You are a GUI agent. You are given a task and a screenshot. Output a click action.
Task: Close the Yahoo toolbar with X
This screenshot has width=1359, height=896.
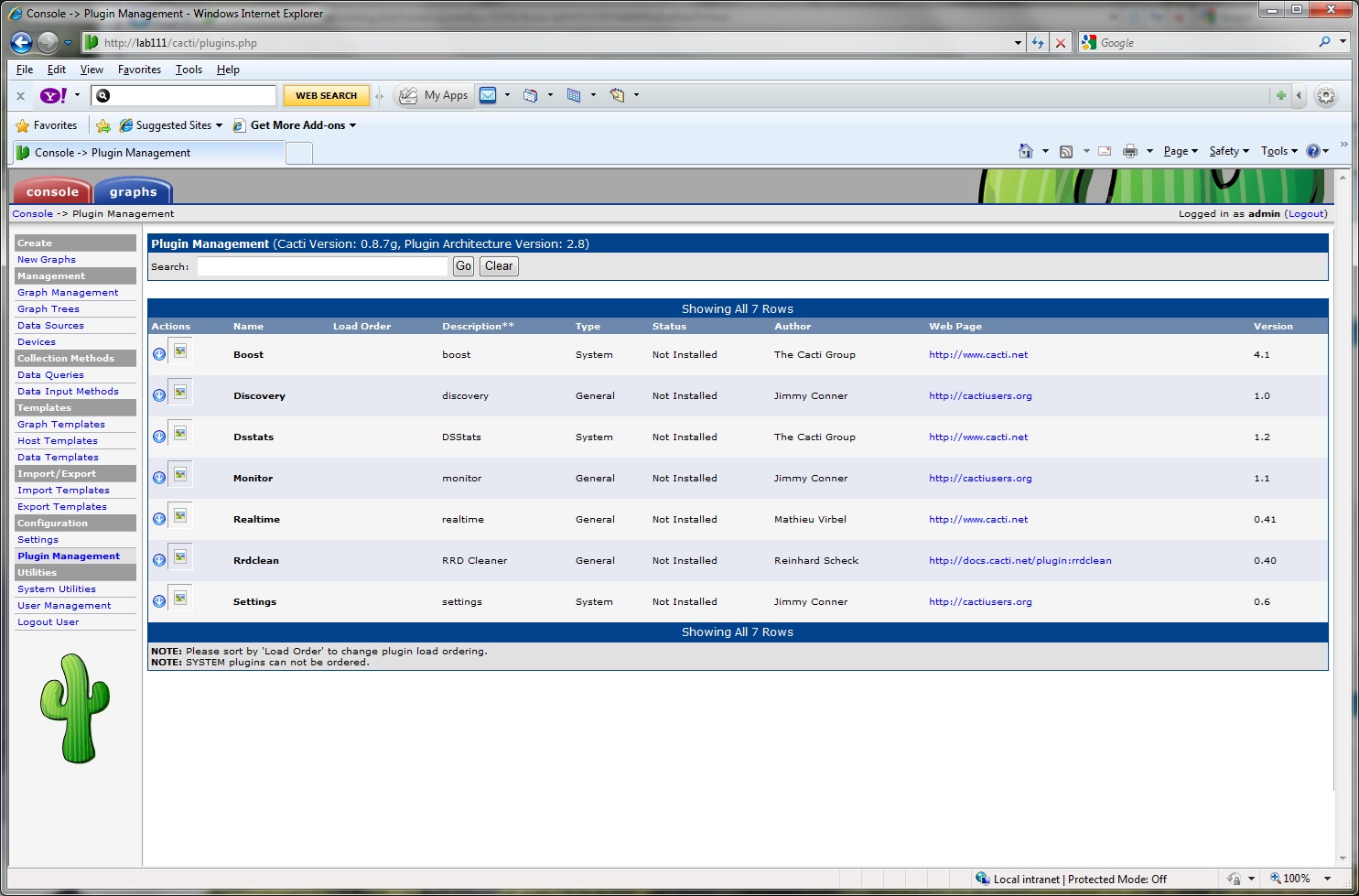(20, 95)
